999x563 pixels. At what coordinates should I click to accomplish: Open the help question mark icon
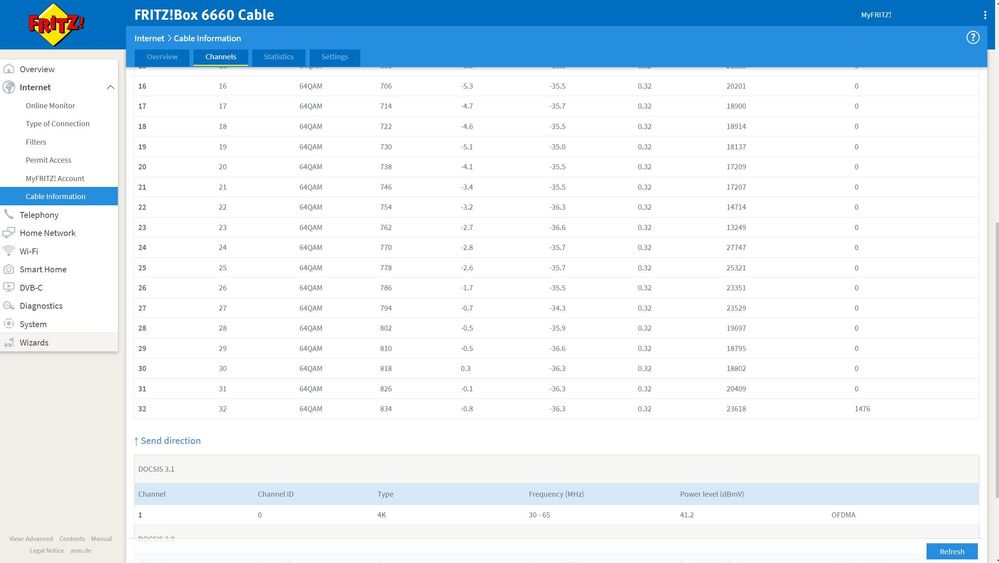click(972, 38)
